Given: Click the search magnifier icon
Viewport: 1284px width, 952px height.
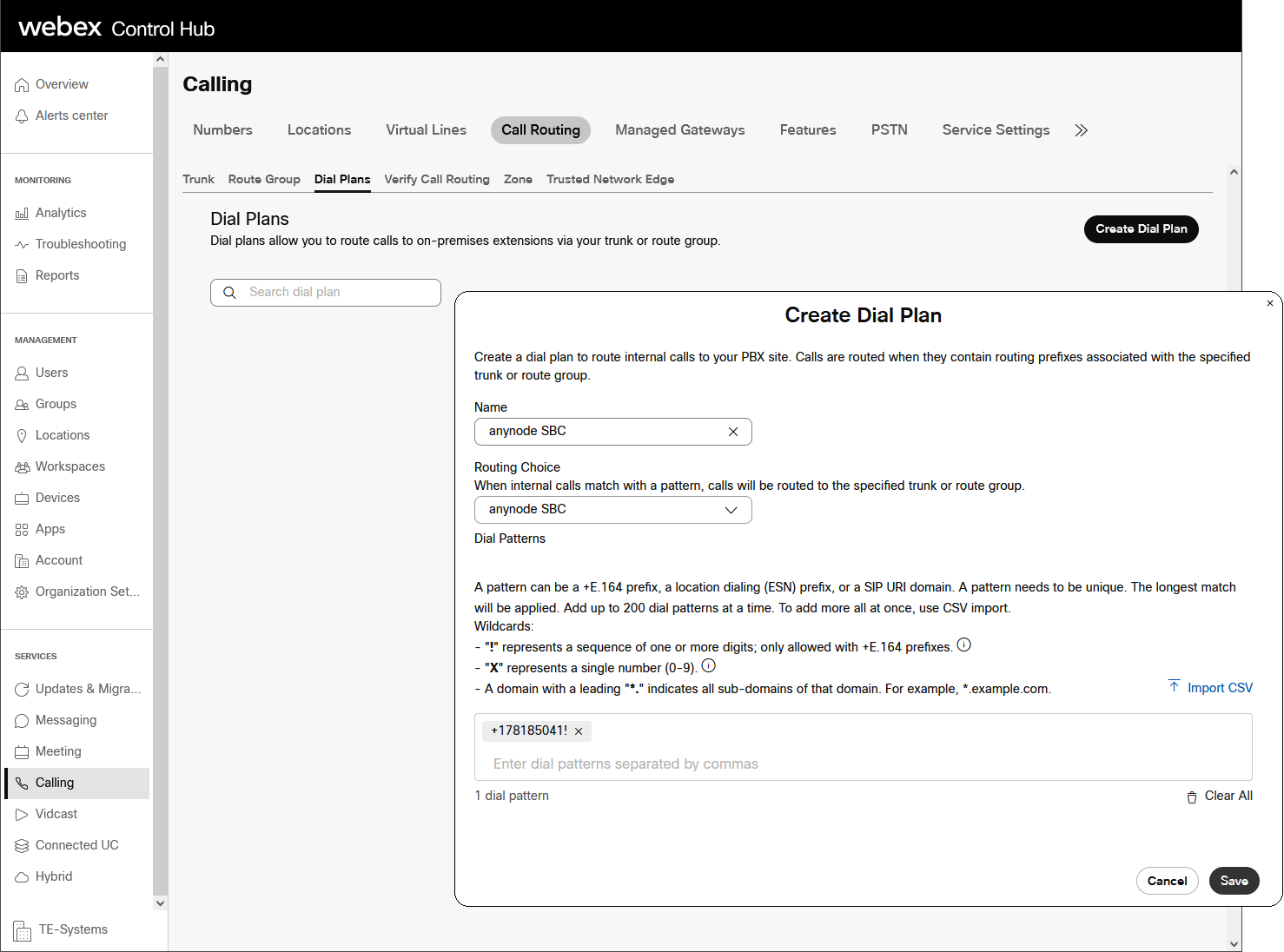Looking at the screenshot, I should [229, 293].
